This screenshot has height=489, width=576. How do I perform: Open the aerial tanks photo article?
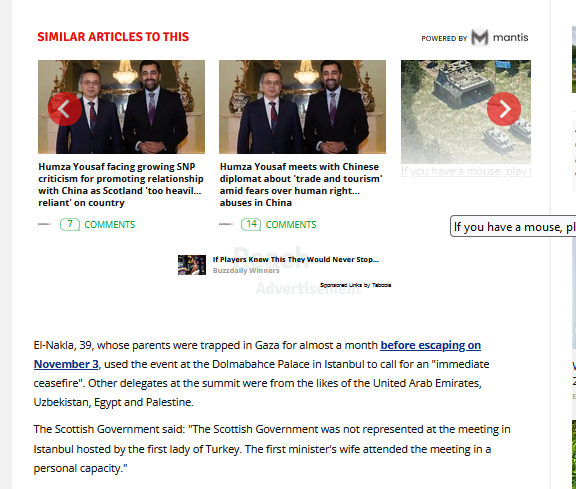point(466,112)
